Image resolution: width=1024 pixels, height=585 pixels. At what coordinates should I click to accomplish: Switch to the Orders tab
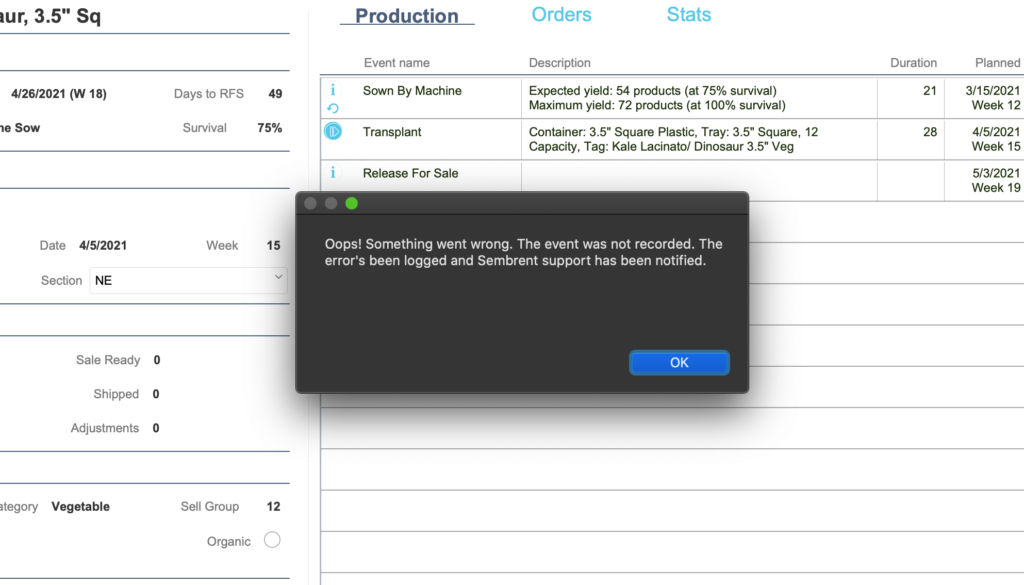click(x=562, y=14)
